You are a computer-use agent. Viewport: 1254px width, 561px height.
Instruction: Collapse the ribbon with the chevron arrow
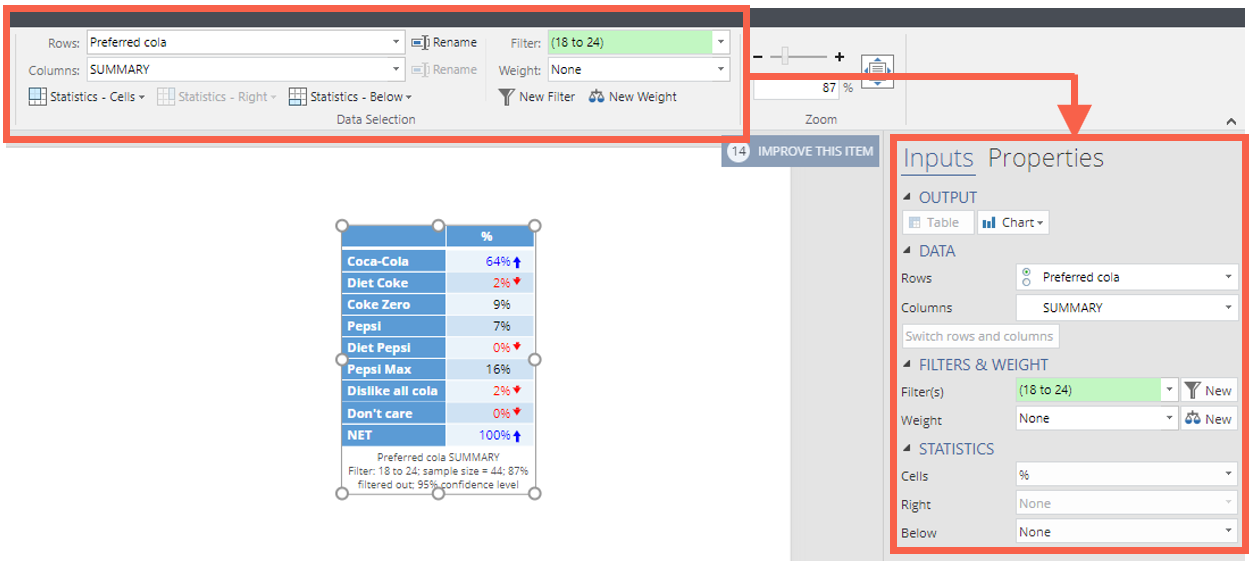pyautogui.click(x=1230, y=121)
